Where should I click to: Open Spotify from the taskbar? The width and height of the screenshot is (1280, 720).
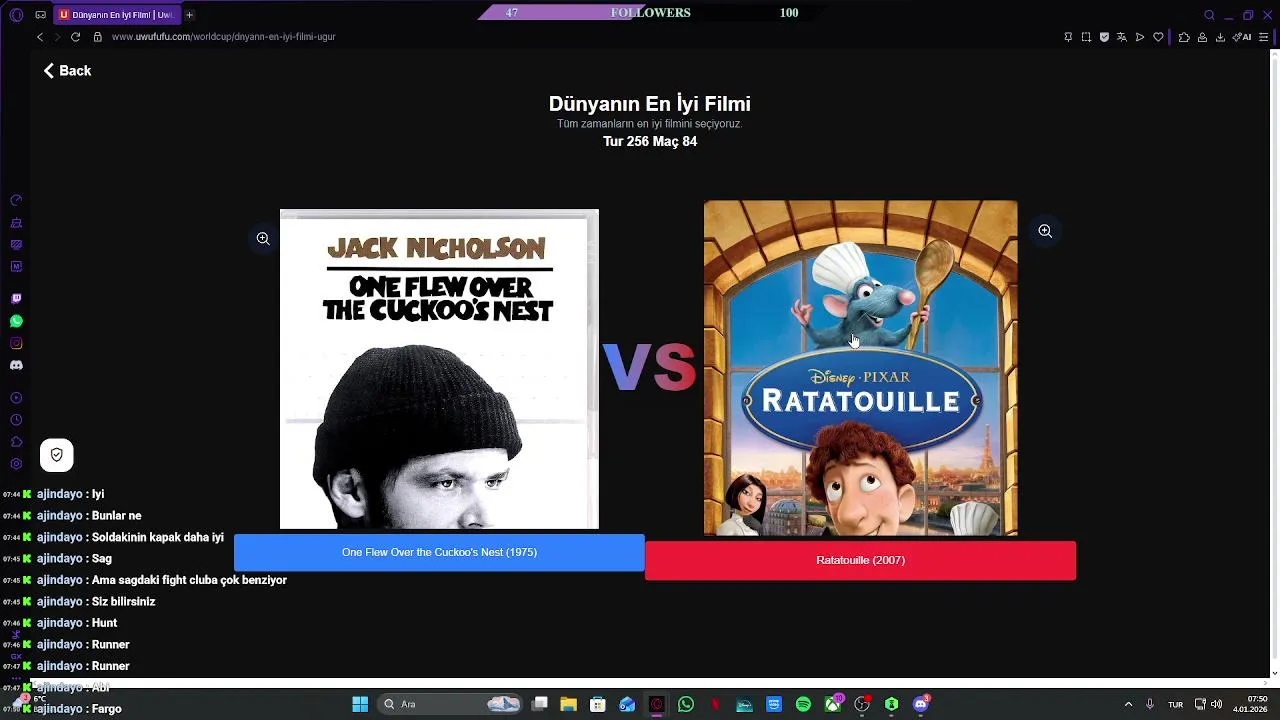803,704
